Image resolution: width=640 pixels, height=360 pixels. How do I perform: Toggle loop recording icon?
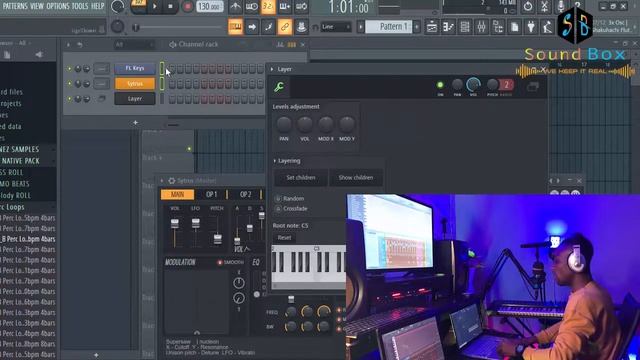coord(301,7)
